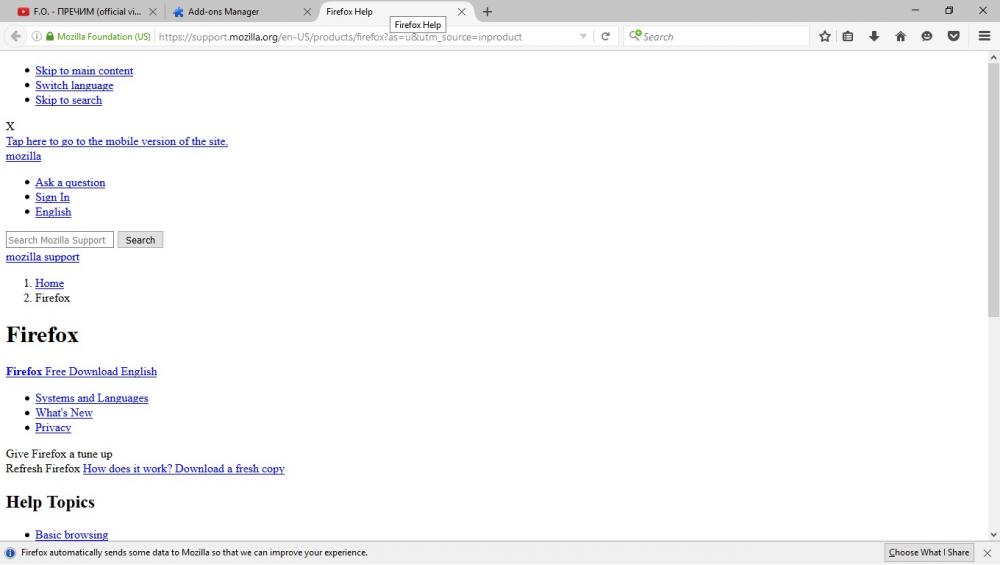The width and height of the screenshot is (1000, 565).
Task: Click the back arrow navigation button
Action: 15,36
